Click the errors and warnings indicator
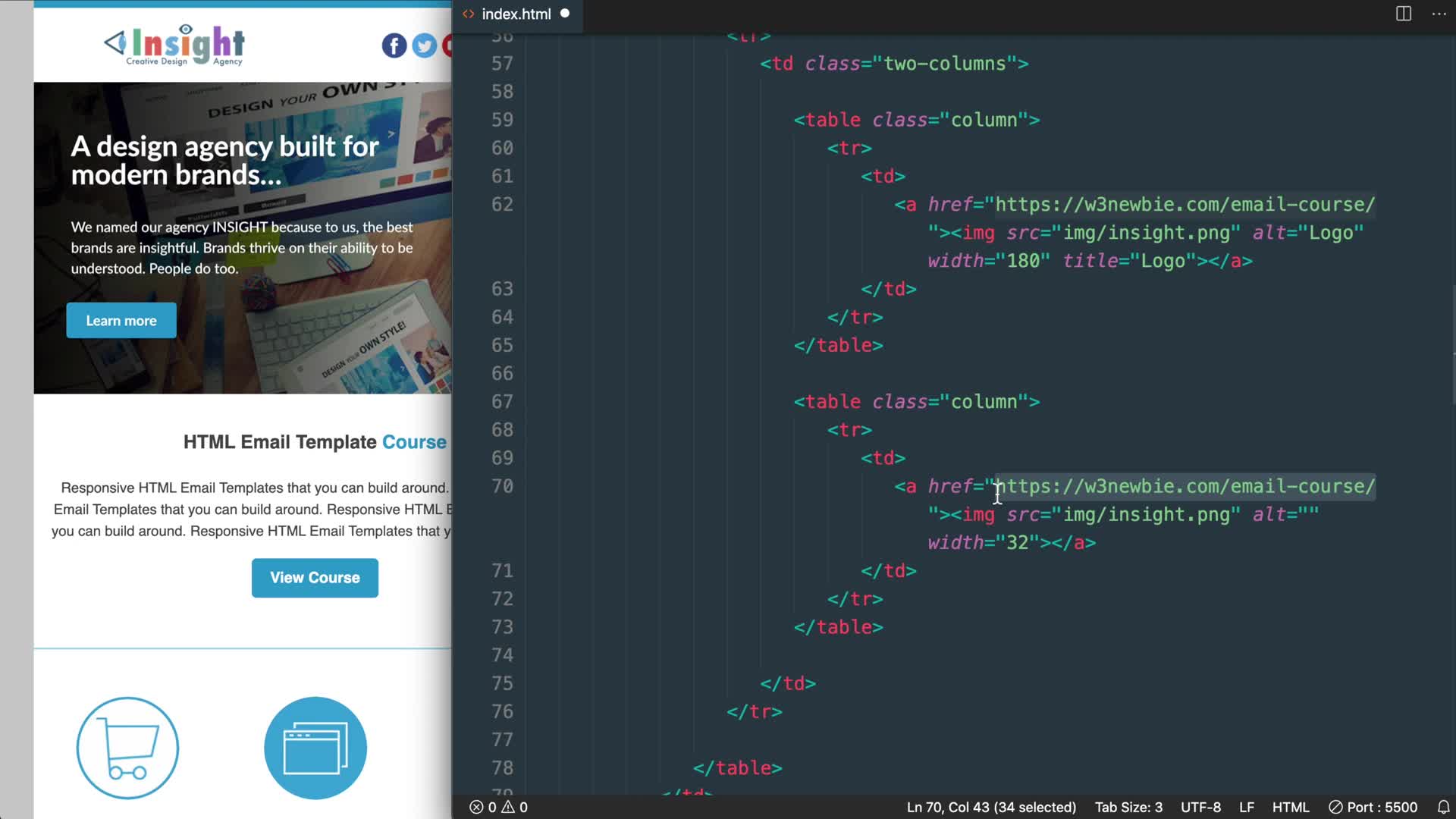 (498, 807)
